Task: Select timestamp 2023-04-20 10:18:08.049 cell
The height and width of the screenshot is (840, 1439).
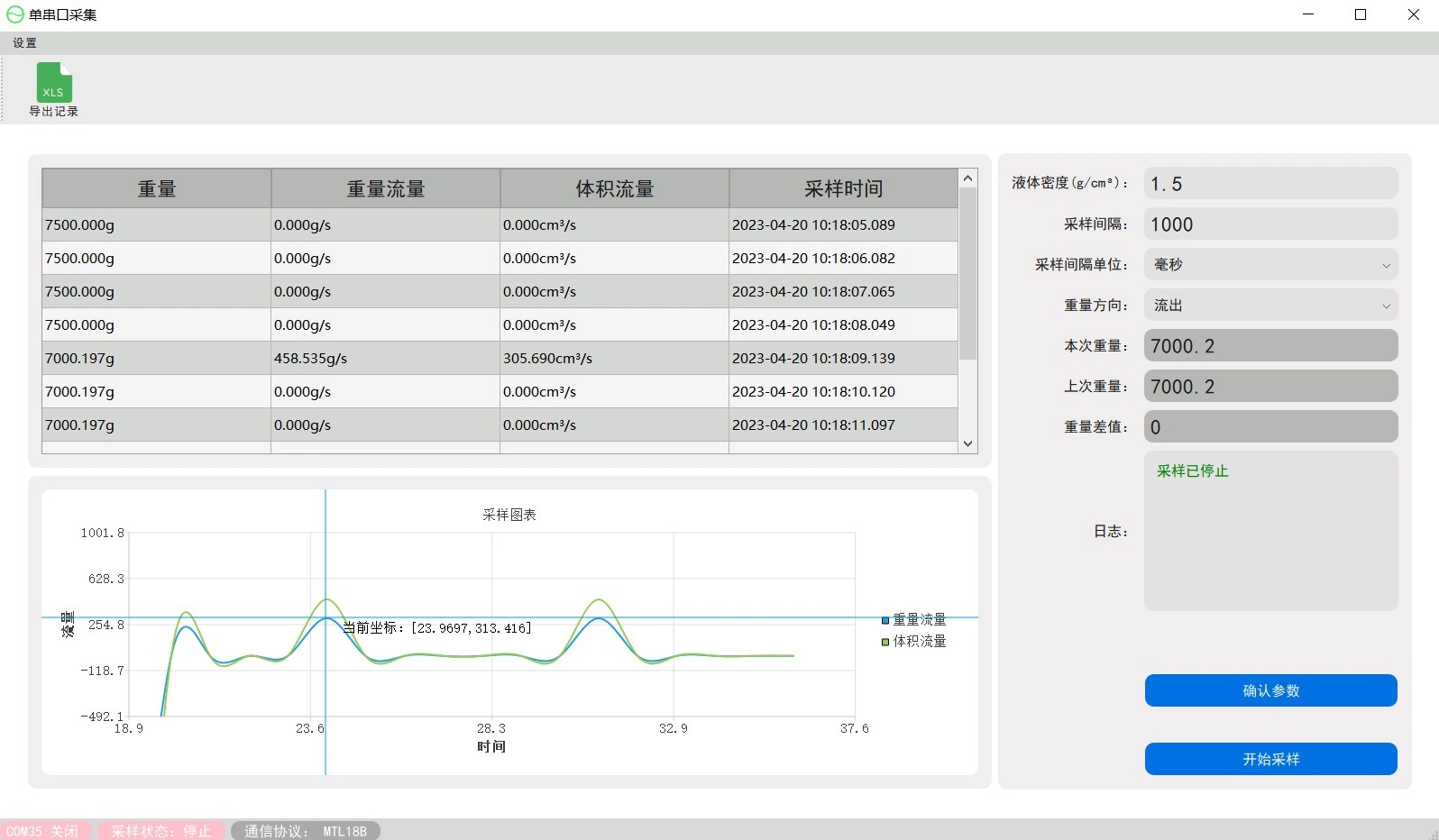Action: tap(843, 324)
